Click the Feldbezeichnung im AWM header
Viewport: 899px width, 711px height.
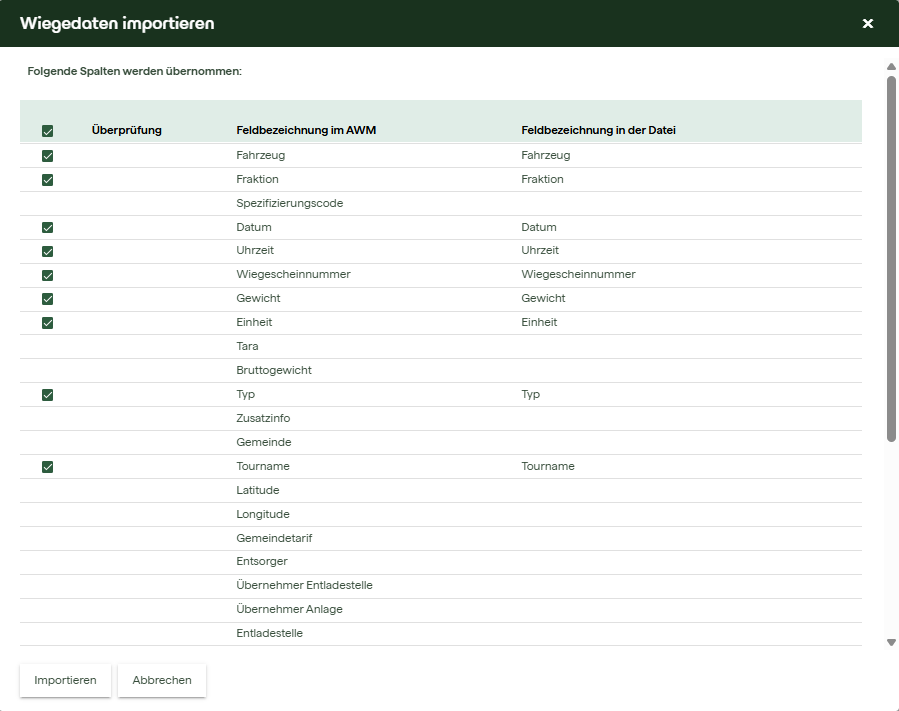(x=306, y=130)
